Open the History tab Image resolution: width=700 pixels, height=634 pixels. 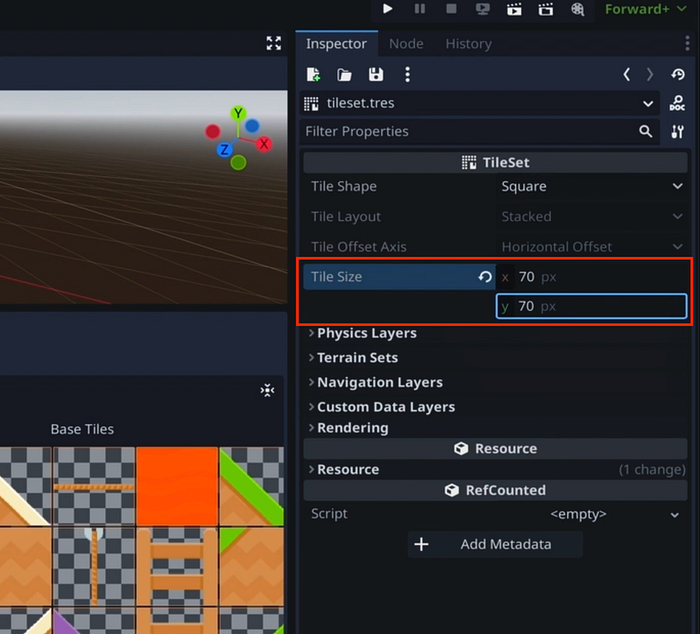[x=468, y=44]
